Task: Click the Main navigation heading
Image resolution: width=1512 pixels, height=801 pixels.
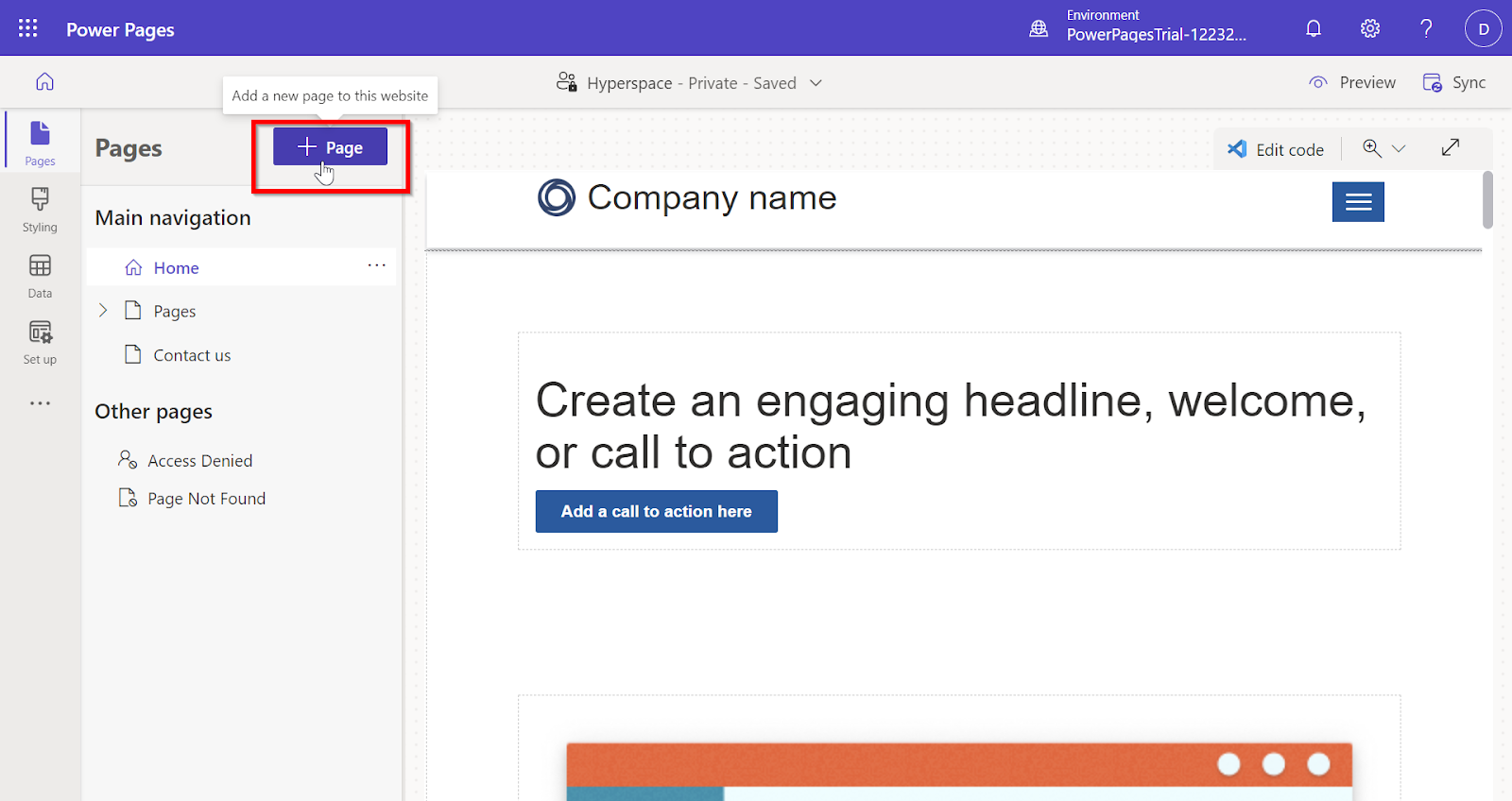Action: [173, 218]
